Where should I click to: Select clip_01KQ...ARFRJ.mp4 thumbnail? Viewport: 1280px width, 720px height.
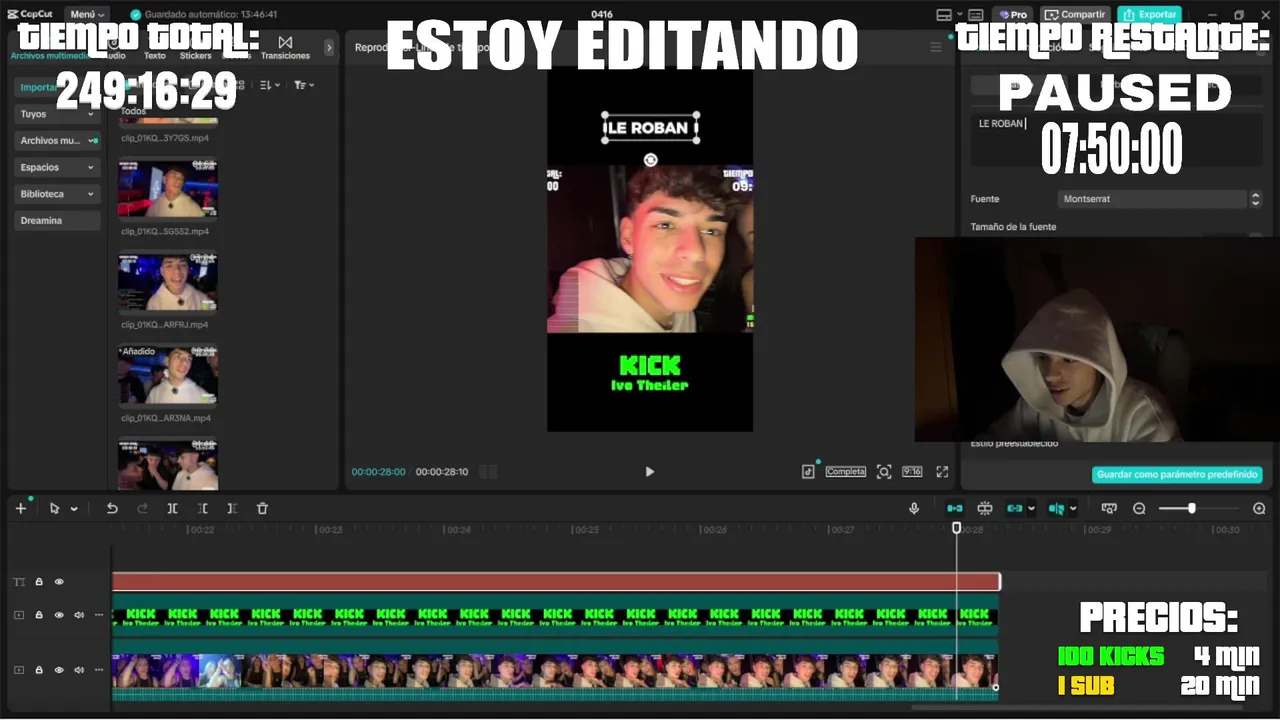[x=168, y=281]
